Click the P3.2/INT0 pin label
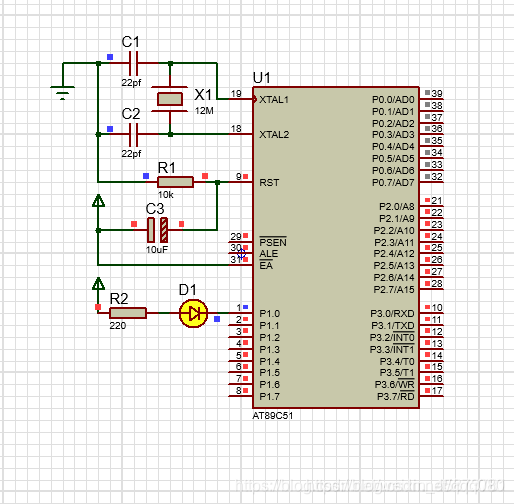Image resolution: width=514 pixels, height=504 pixels. (x=392, y=338)
